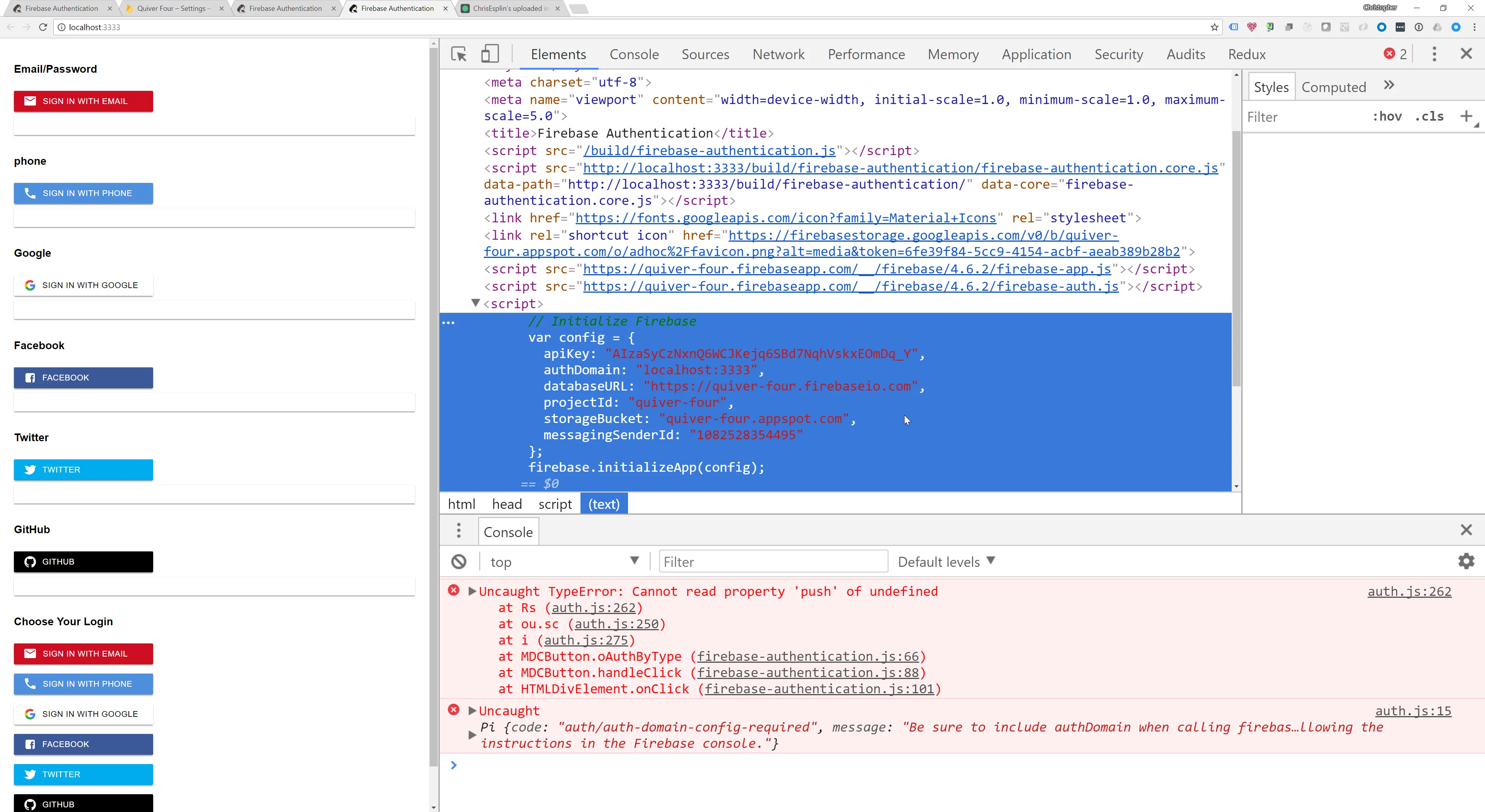Viewport: 1485px width, 812px height.
Task: Open DevTools three-dot customize menu
Action: click(1434, 54)
